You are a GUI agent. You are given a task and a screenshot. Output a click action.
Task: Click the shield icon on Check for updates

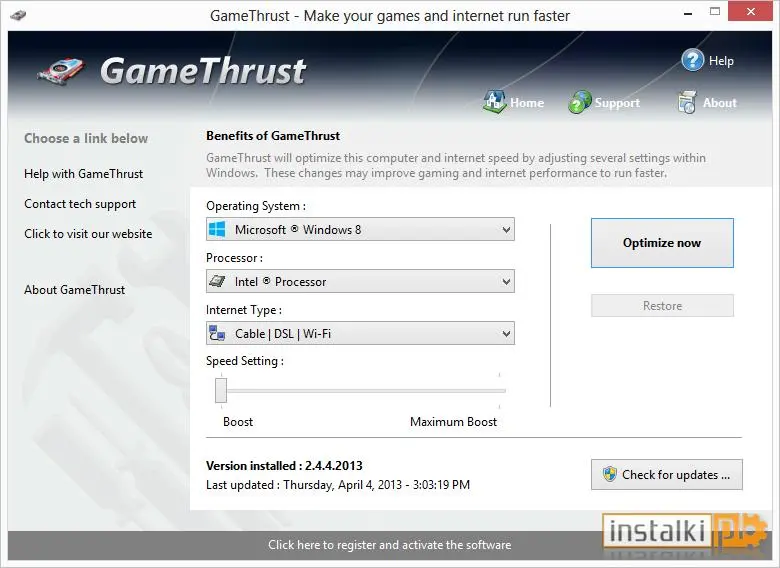point(609,474)
